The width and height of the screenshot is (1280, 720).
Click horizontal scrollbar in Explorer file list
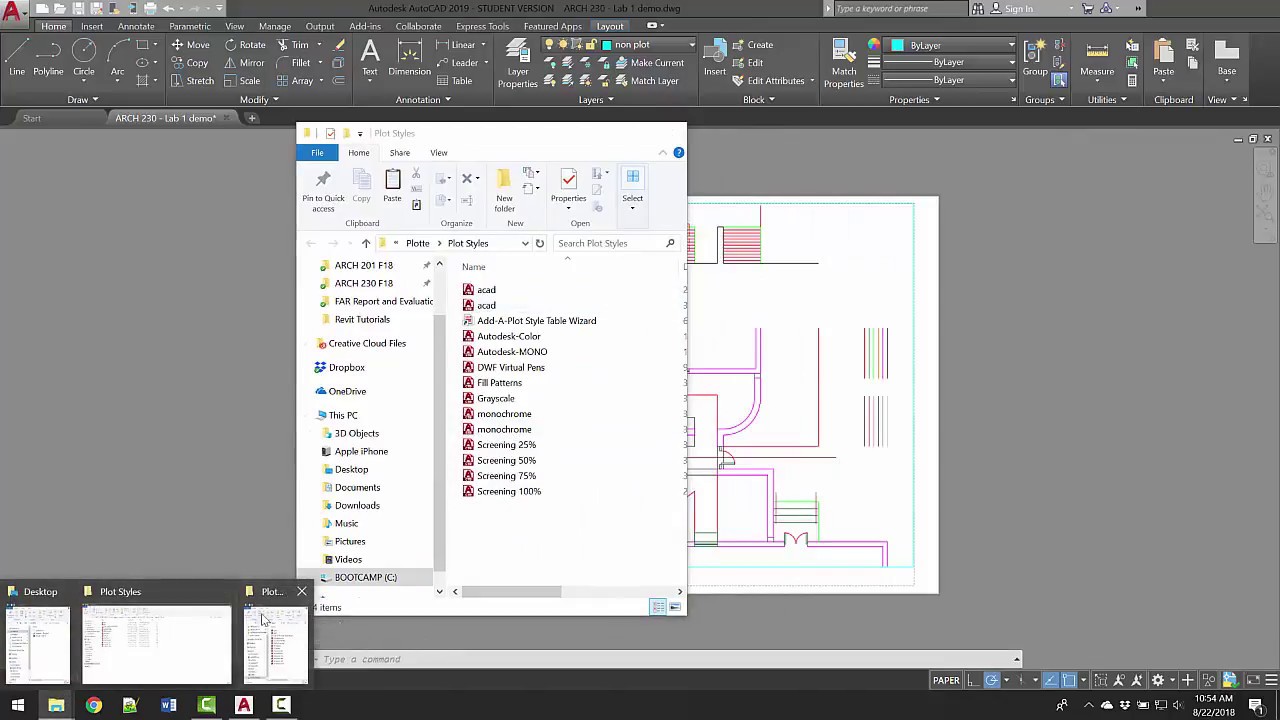[511, 592]
